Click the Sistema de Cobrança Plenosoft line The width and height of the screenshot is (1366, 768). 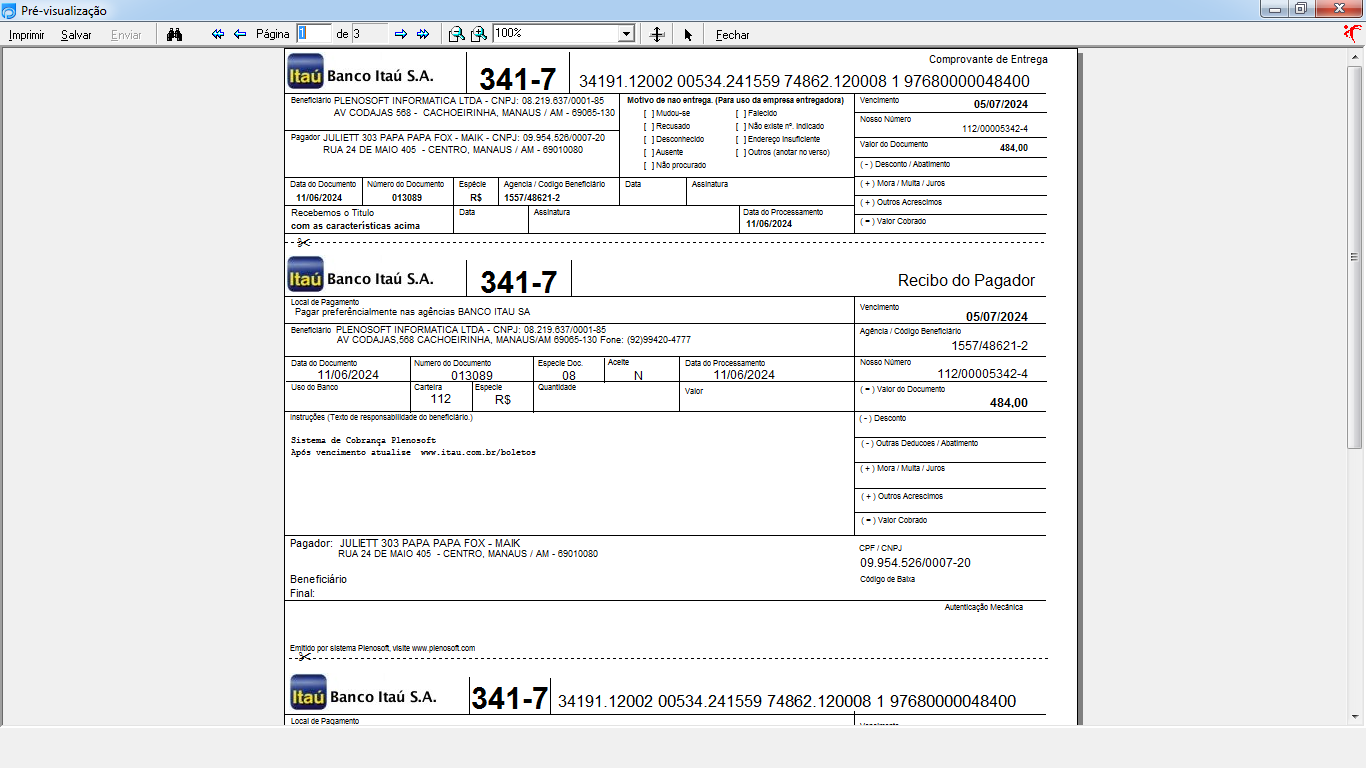point(363,440)
